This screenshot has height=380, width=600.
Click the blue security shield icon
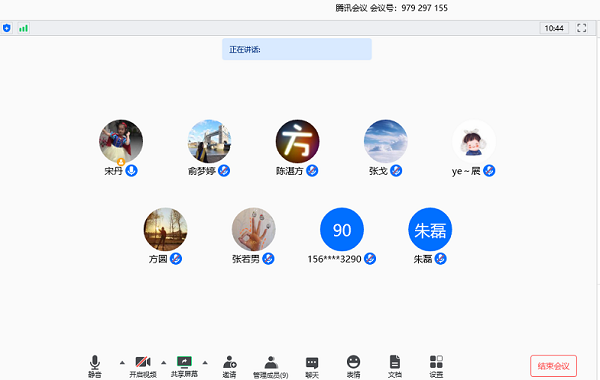click(x=7, y=28)
